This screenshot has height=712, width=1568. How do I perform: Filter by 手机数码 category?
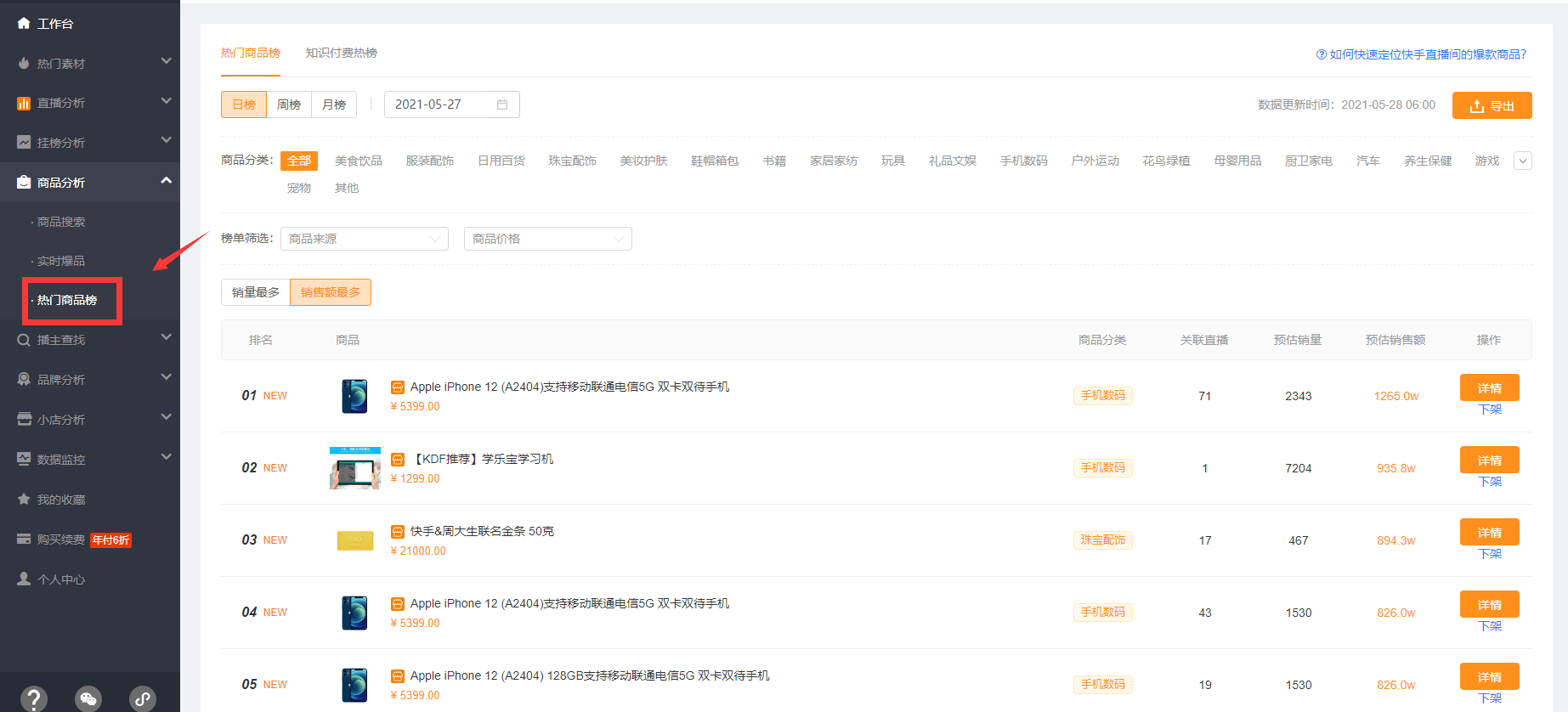tap(1023, 161)
